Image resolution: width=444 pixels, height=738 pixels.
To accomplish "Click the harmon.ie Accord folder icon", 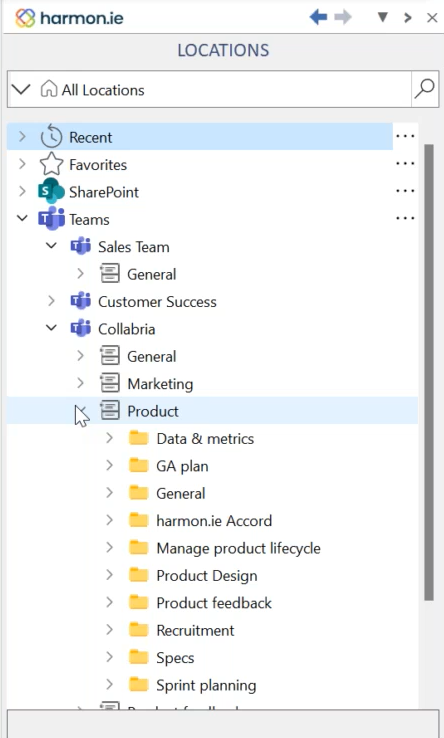I will click(x=138, y=520).
